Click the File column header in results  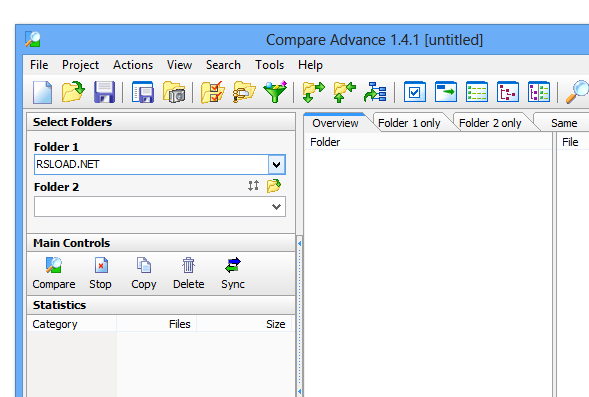(x=573, y=142)
